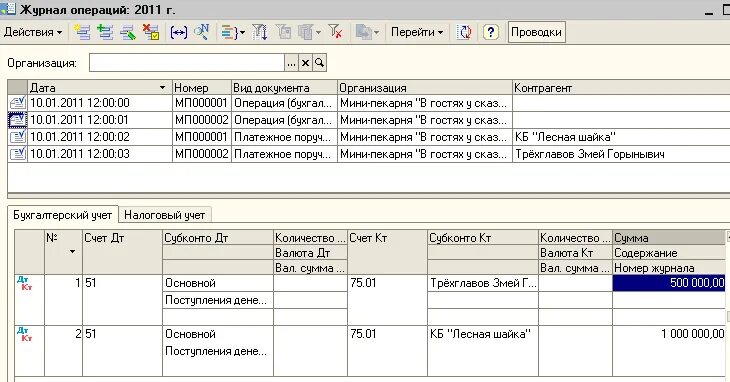This screenshot has height=382, width=730.
Task: Click Основной subconto in posting 1
Action: pos(217,283)
